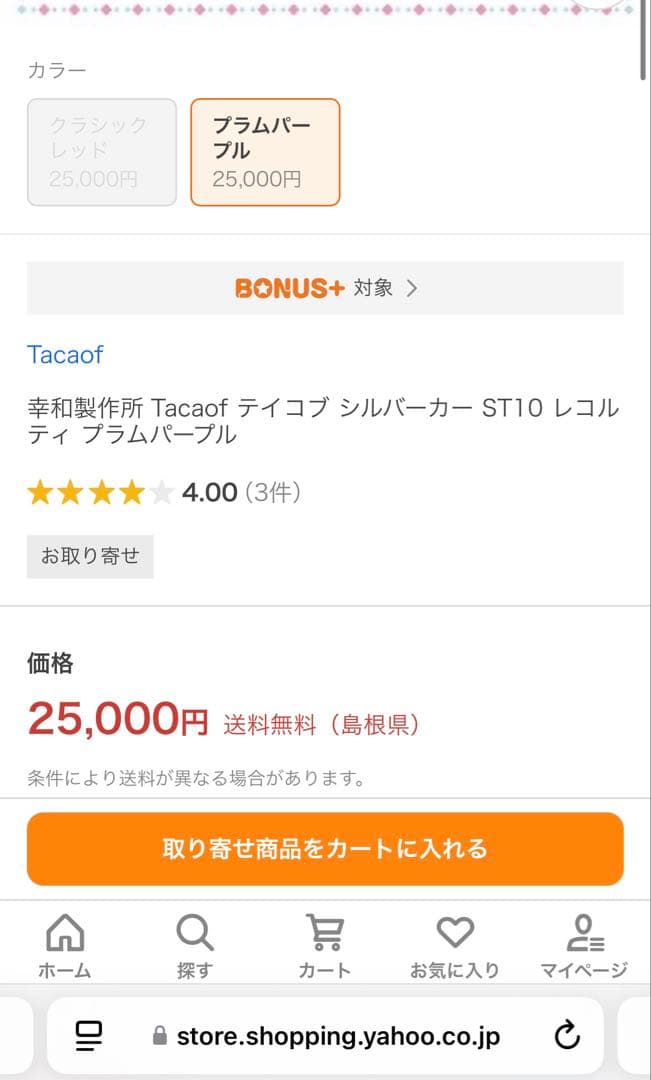Expand the BONUS+対象 details chevron

point(409,286)
